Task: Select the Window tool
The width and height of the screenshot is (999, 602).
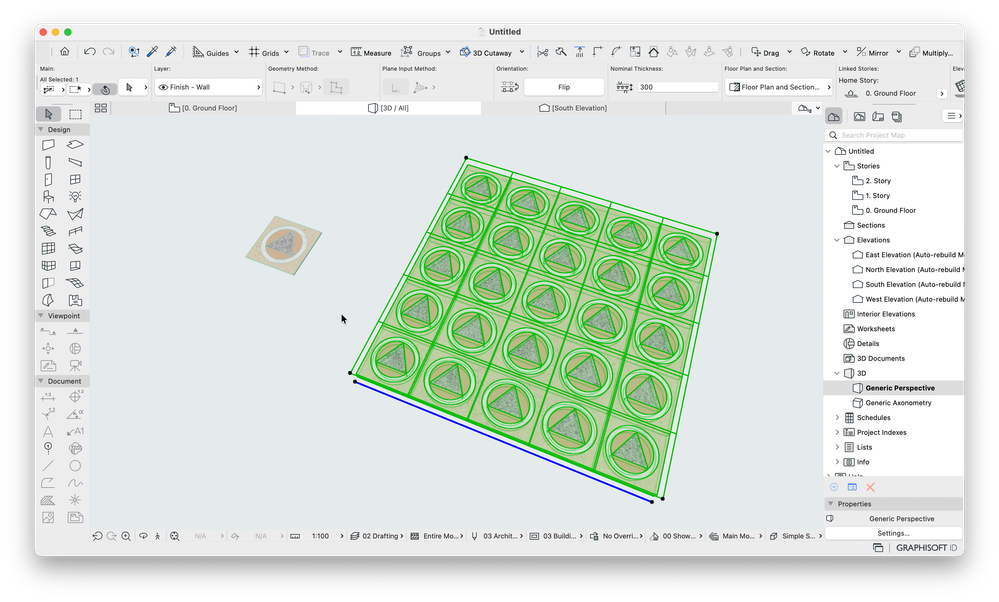Action: tap(75, 180)
